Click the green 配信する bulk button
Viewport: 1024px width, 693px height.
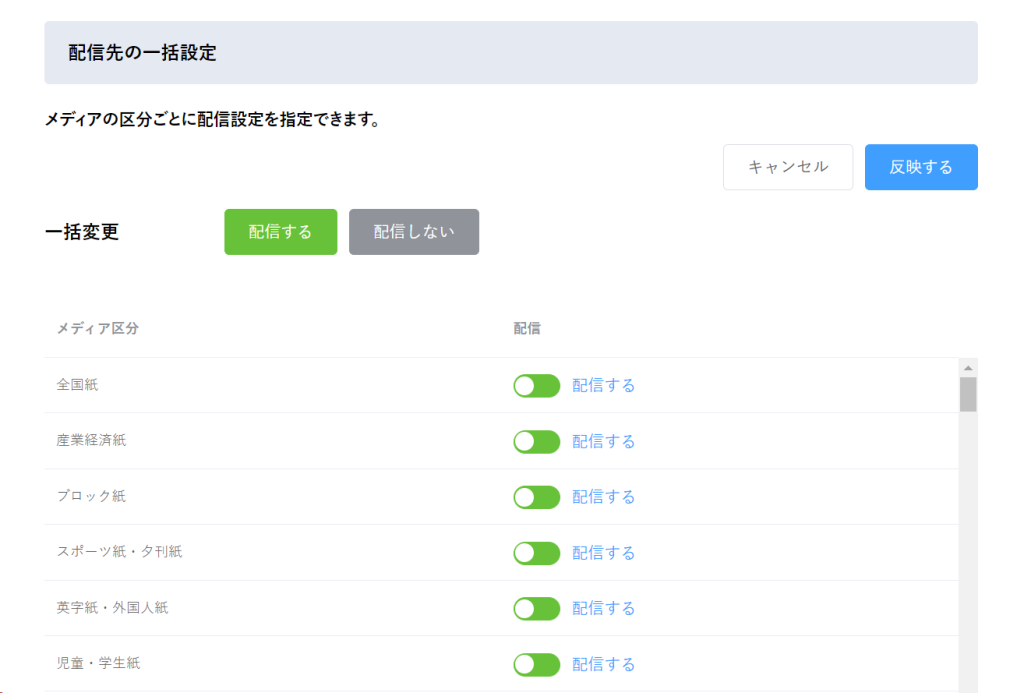point(281,232)
